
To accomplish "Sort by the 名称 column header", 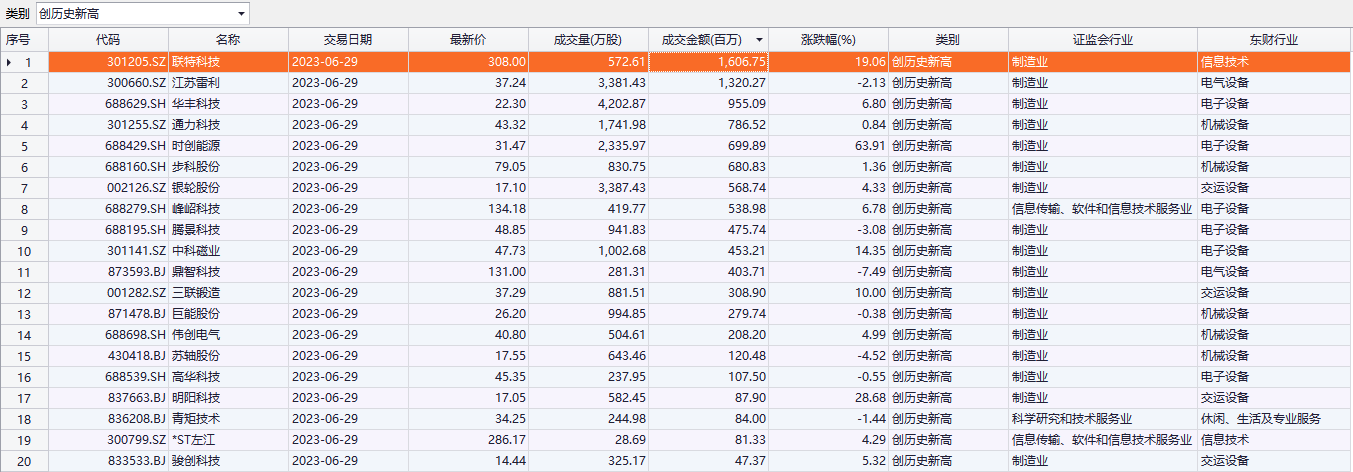I will [x=228, y=40].
